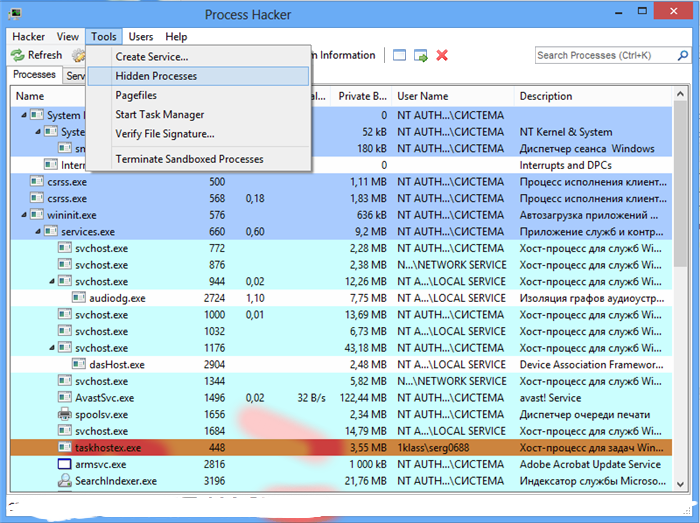This screenshot has width=700, height=523.
Task: Click the scrollbar up arrow
Action: pos(680,94)
